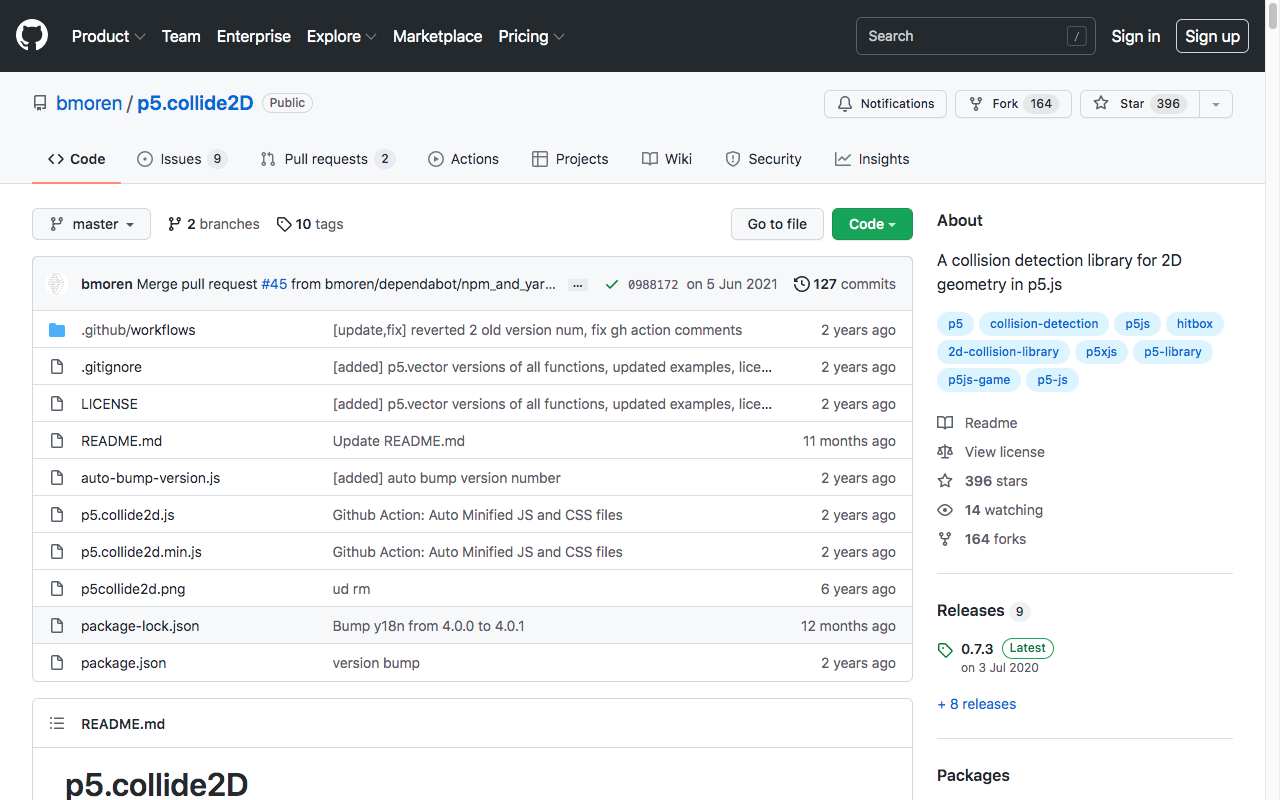Viewport: 1280px width, 800px height.
Task: Open the Projects tab
Action: (570, 159)
